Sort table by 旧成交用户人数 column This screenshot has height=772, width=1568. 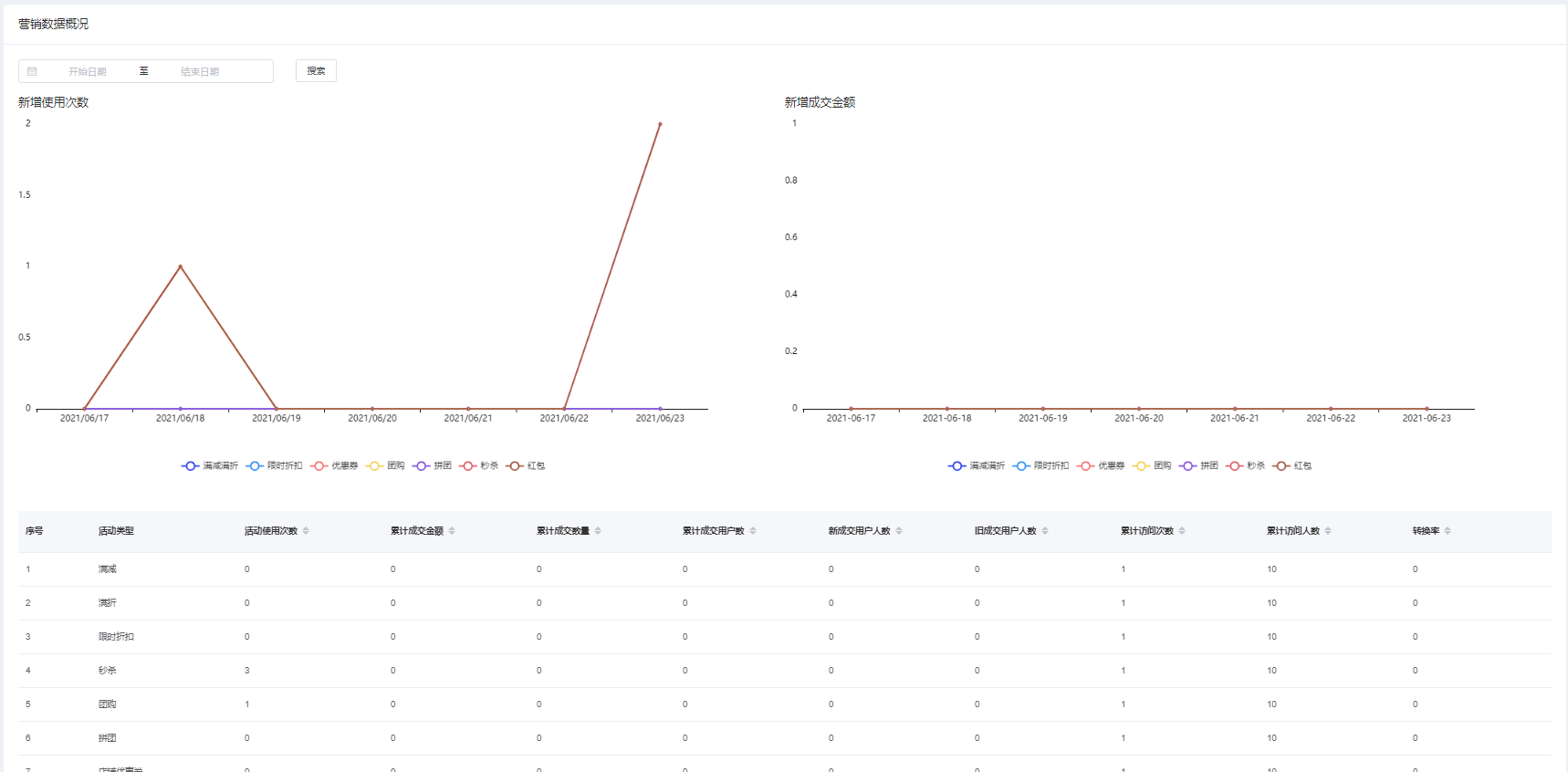(x=1045, y=531)
